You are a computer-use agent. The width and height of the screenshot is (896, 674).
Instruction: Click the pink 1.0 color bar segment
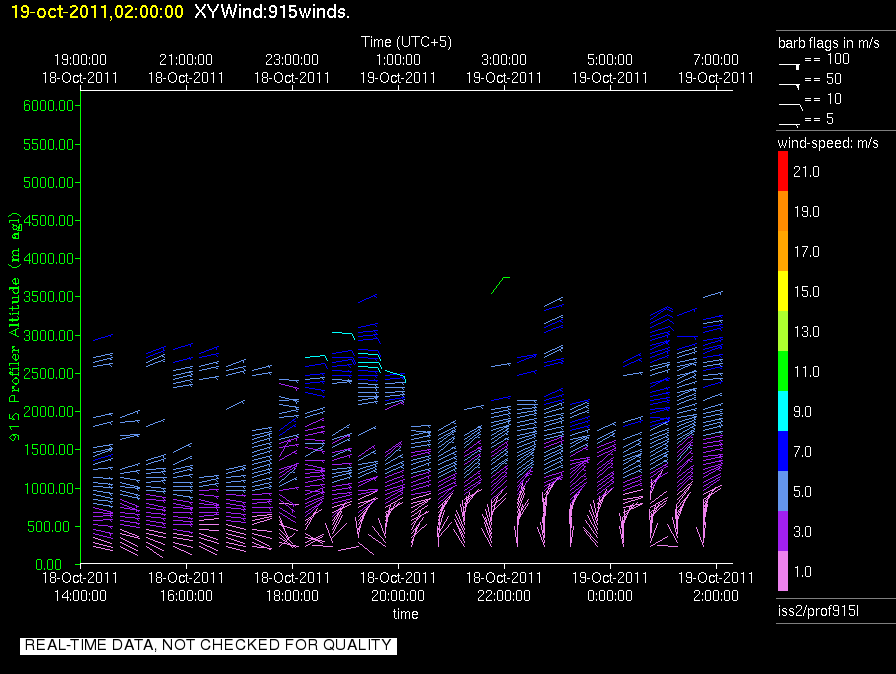coord(782,571)
